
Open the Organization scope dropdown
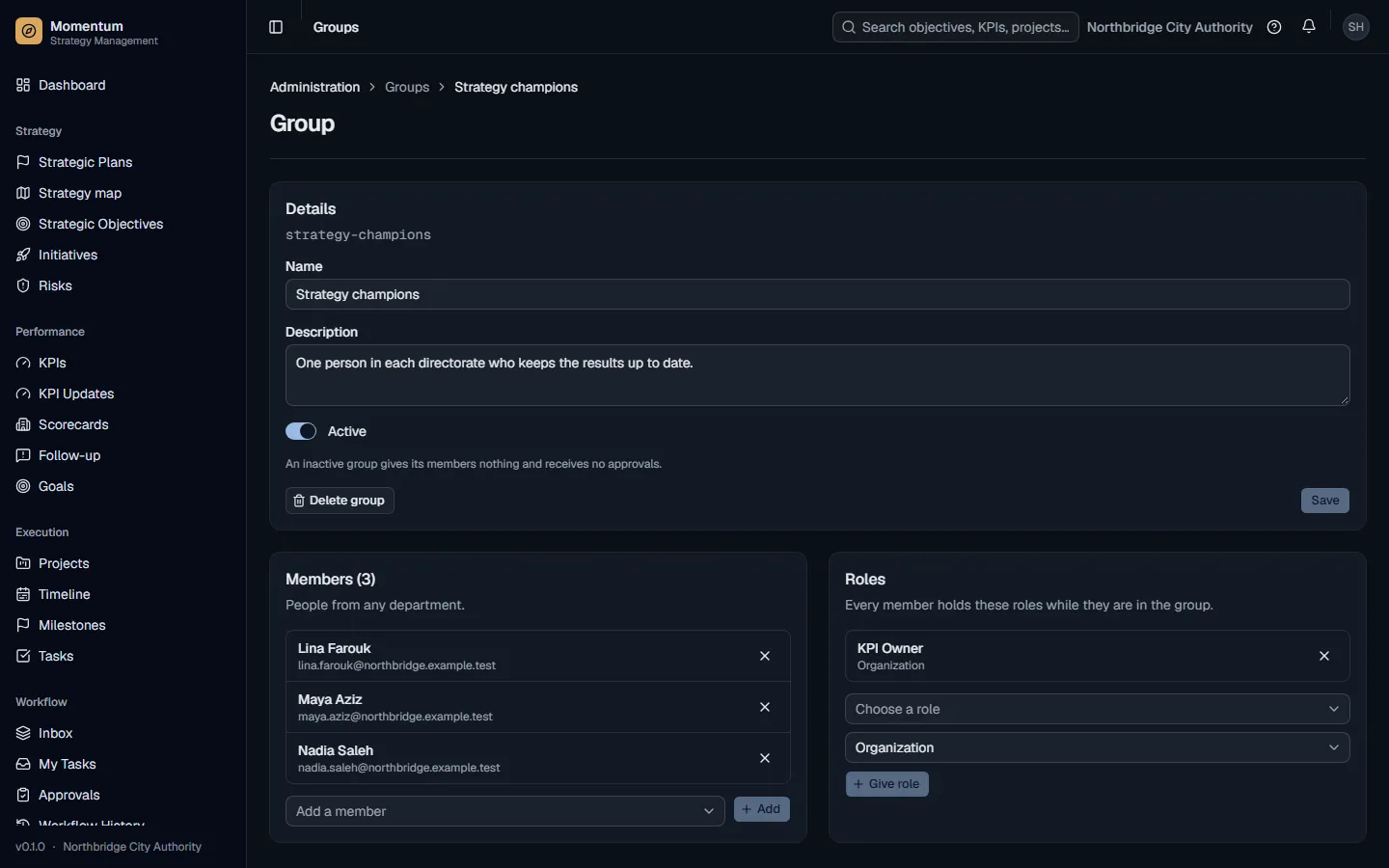[x=1098, y=747]
